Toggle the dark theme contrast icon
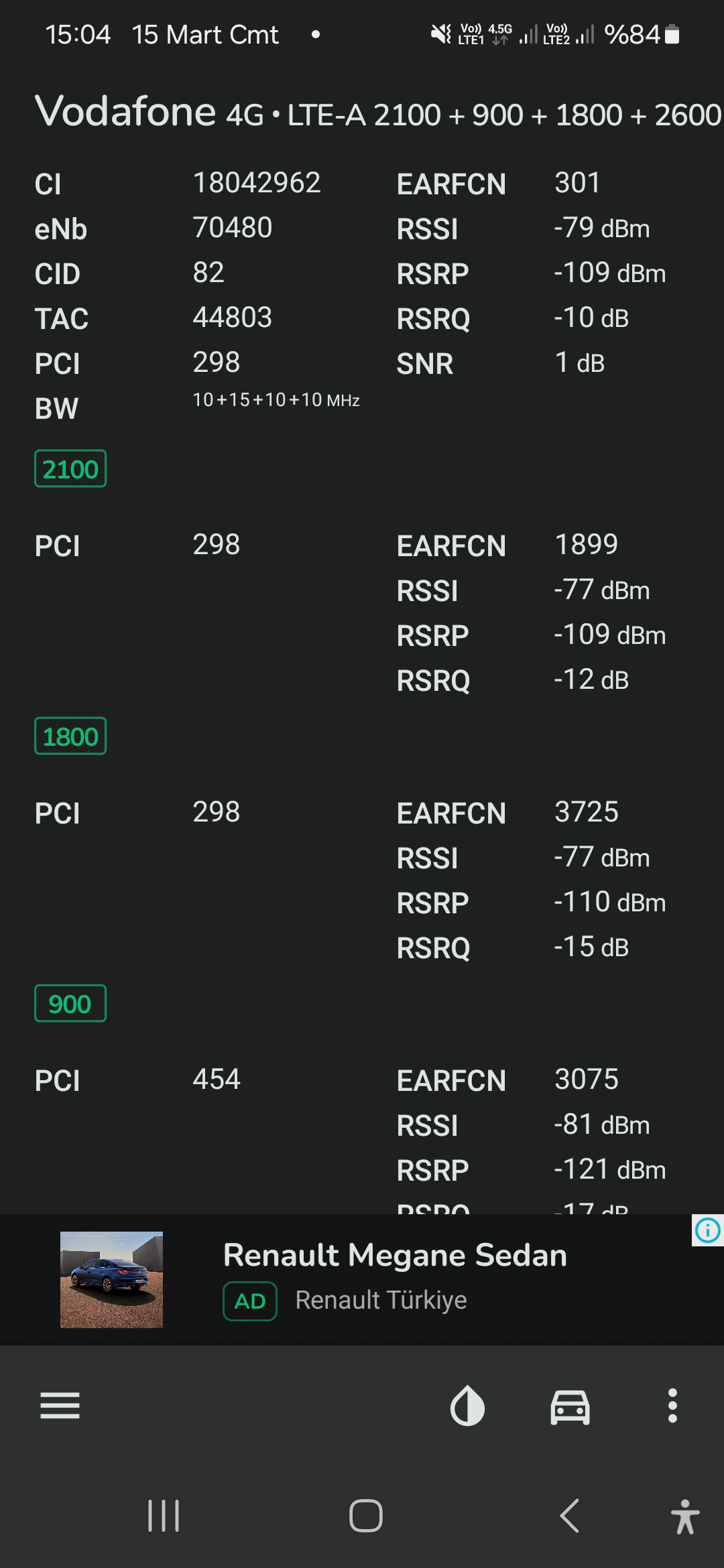This screenshot has width=724, height=1568. 467,1405
